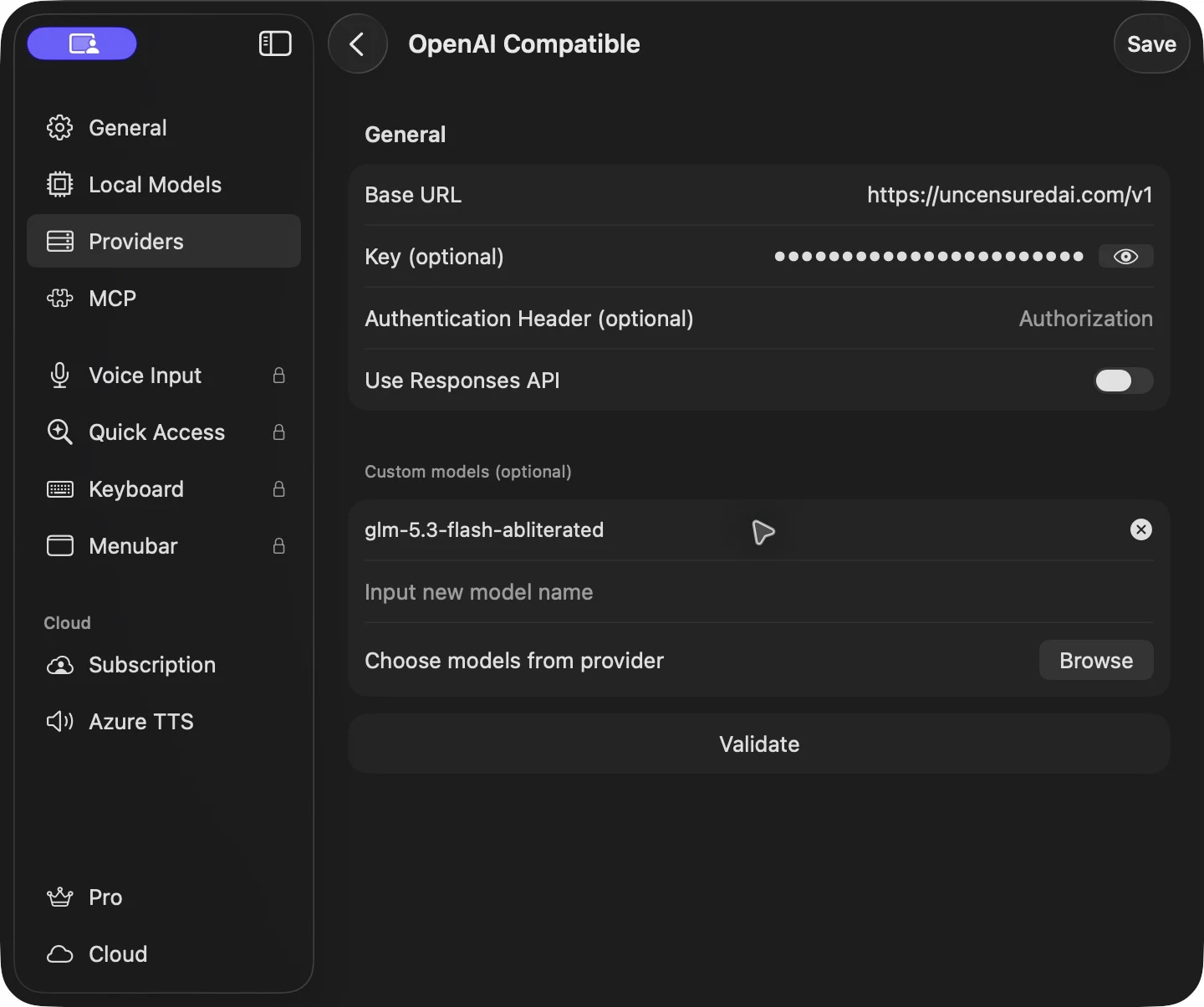Click the Keyboard lock icon

[x=279, y=489]
